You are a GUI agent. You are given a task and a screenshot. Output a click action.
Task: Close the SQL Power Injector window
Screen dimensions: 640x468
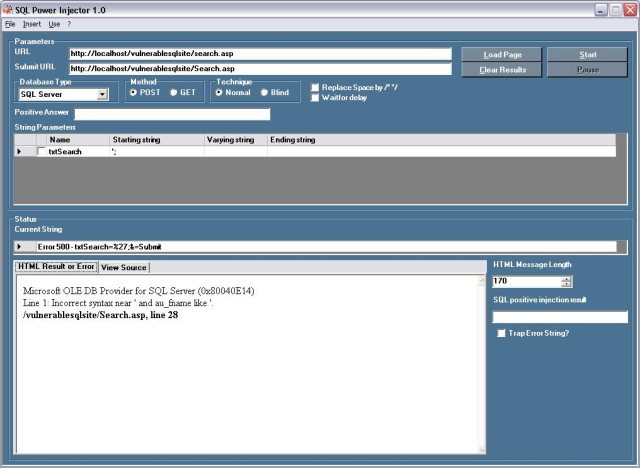pos(630,10)
